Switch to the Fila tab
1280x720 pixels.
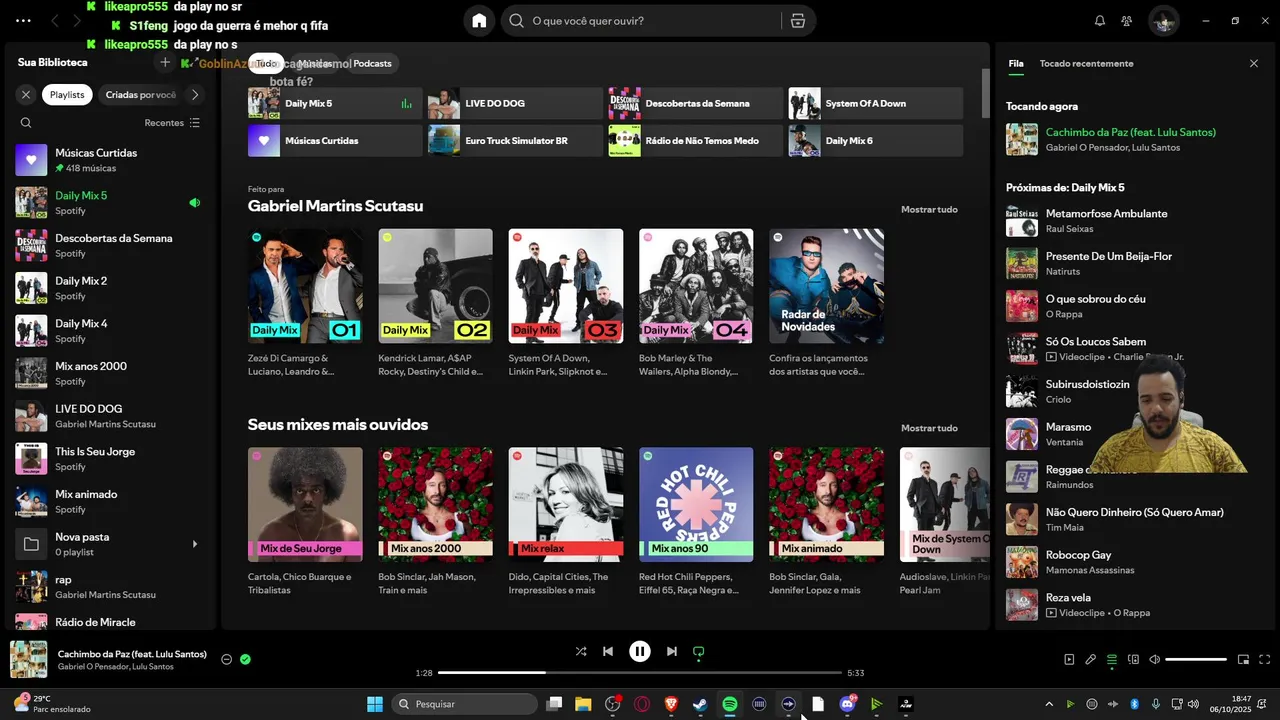pos(1016,63)
